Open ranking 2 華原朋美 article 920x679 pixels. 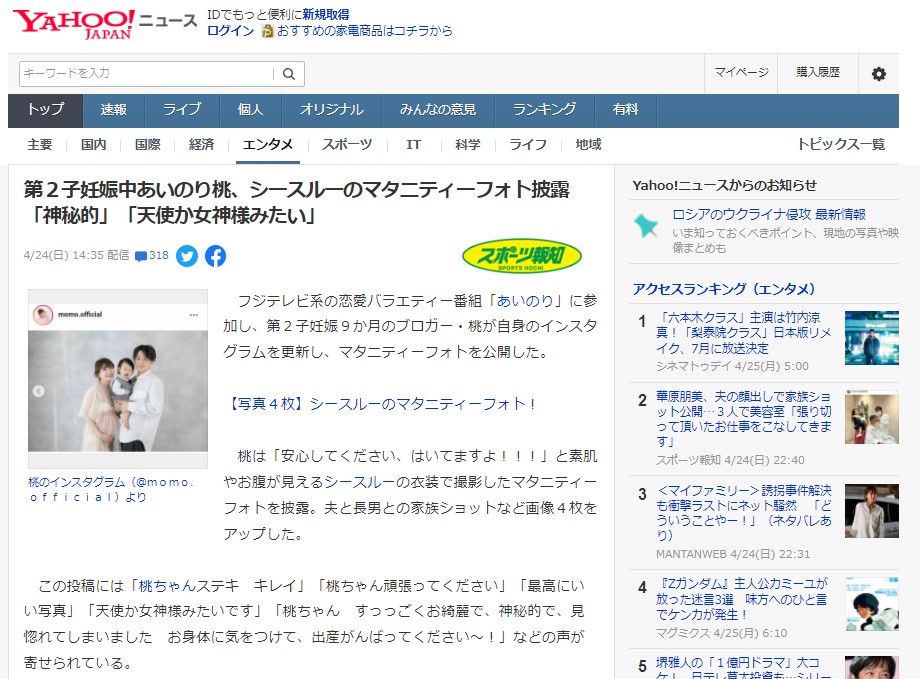pyautogui.click(x=743, y=419)
